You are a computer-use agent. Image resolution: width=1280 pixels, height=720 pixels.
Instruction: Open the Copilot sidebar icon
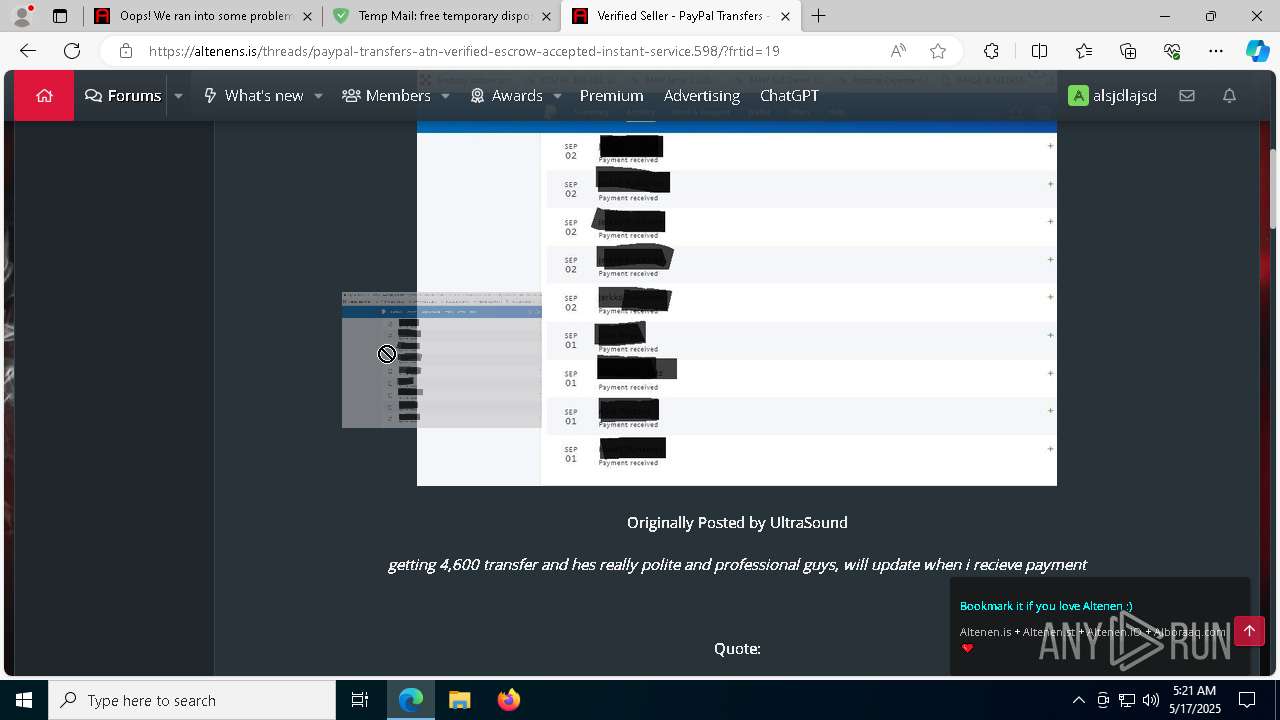coord(1257,51)
